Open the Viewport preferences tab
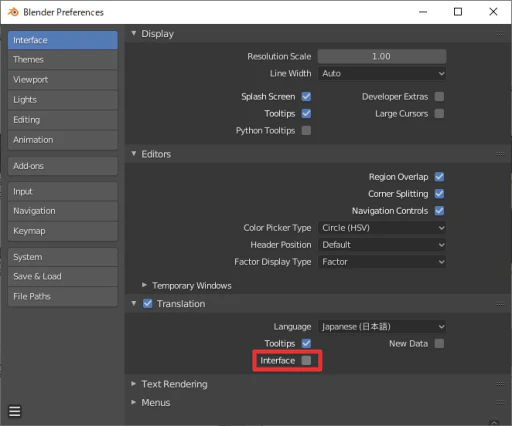The height and width of the screenshot is (426, 512). click(63, 80)
